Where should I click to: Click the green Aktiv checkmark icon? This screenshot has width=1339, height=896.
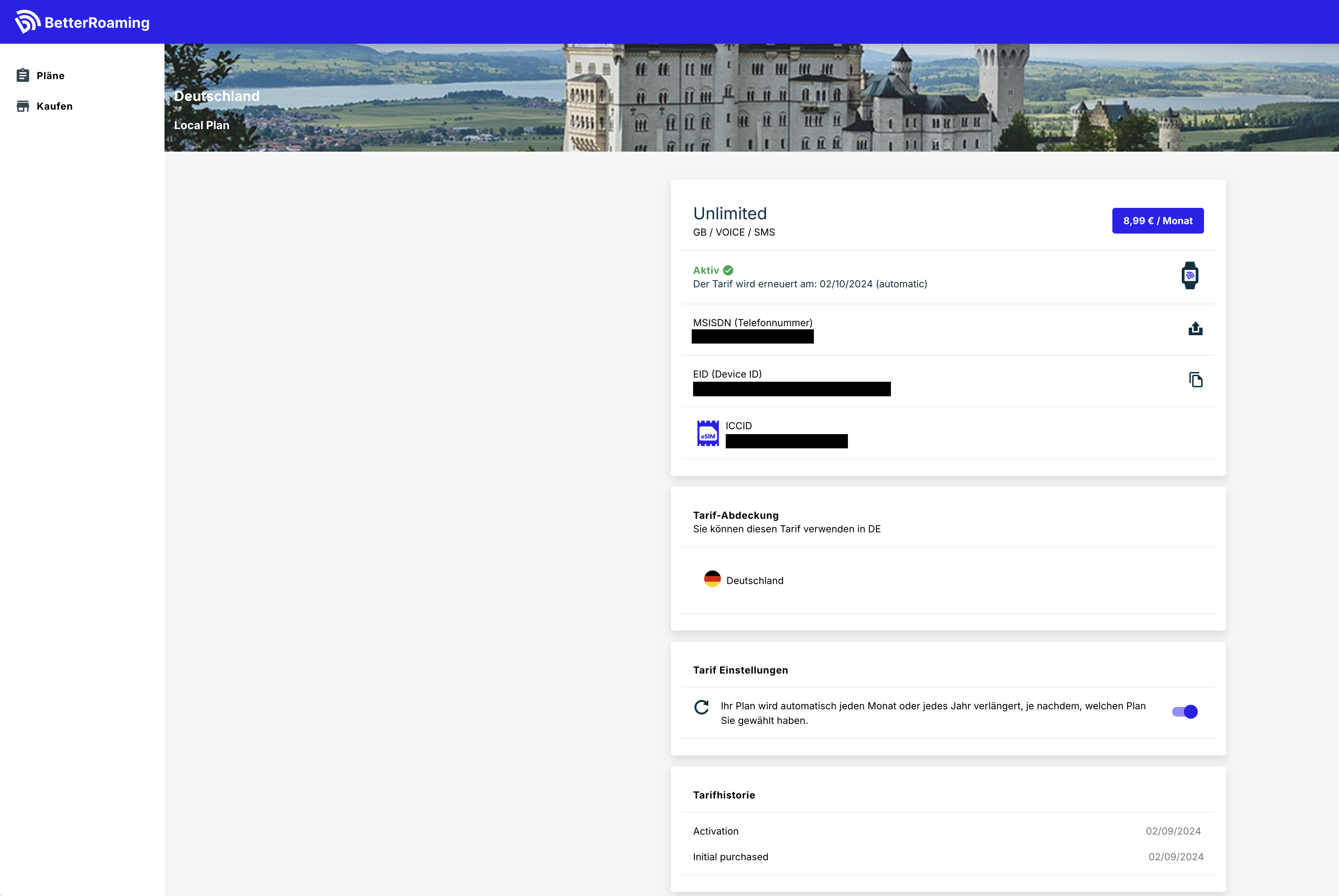point(728,270)
